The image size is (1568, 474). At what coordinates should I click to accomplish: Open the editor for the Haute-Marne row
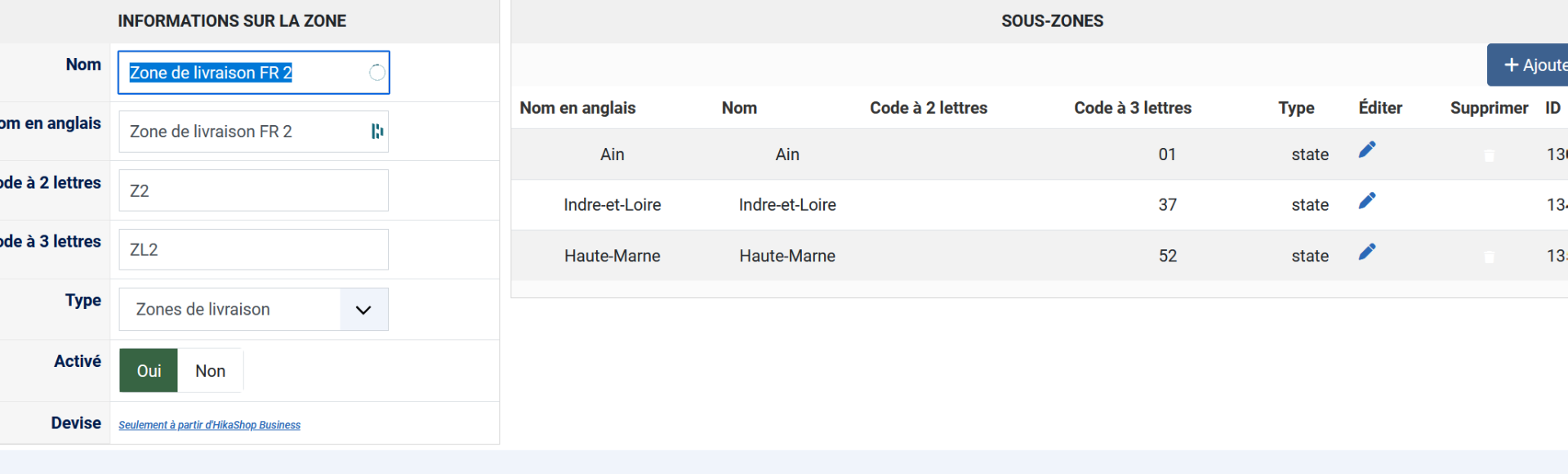1367,252
